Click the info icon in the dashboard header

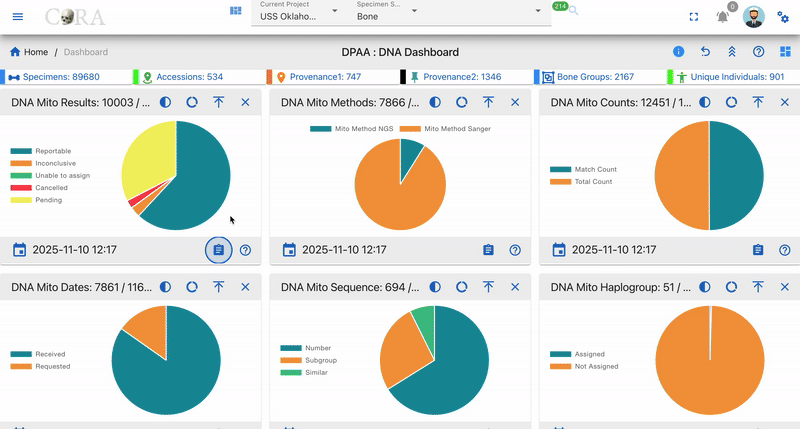tap(679, 52)
